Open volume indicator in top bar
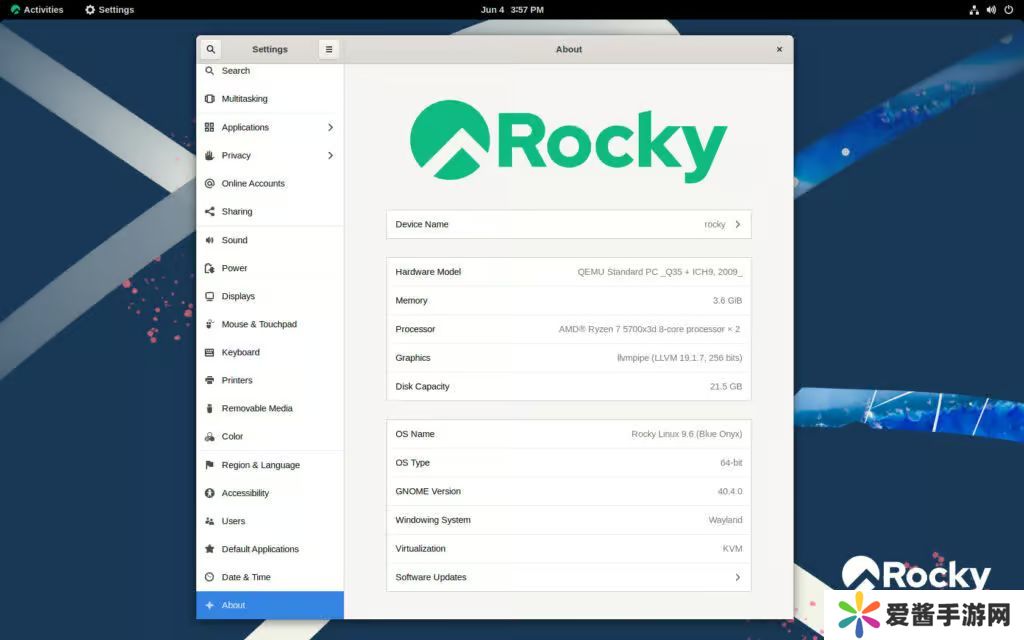The height and width of the screenshot is (640, 1024). click(992, 10)
